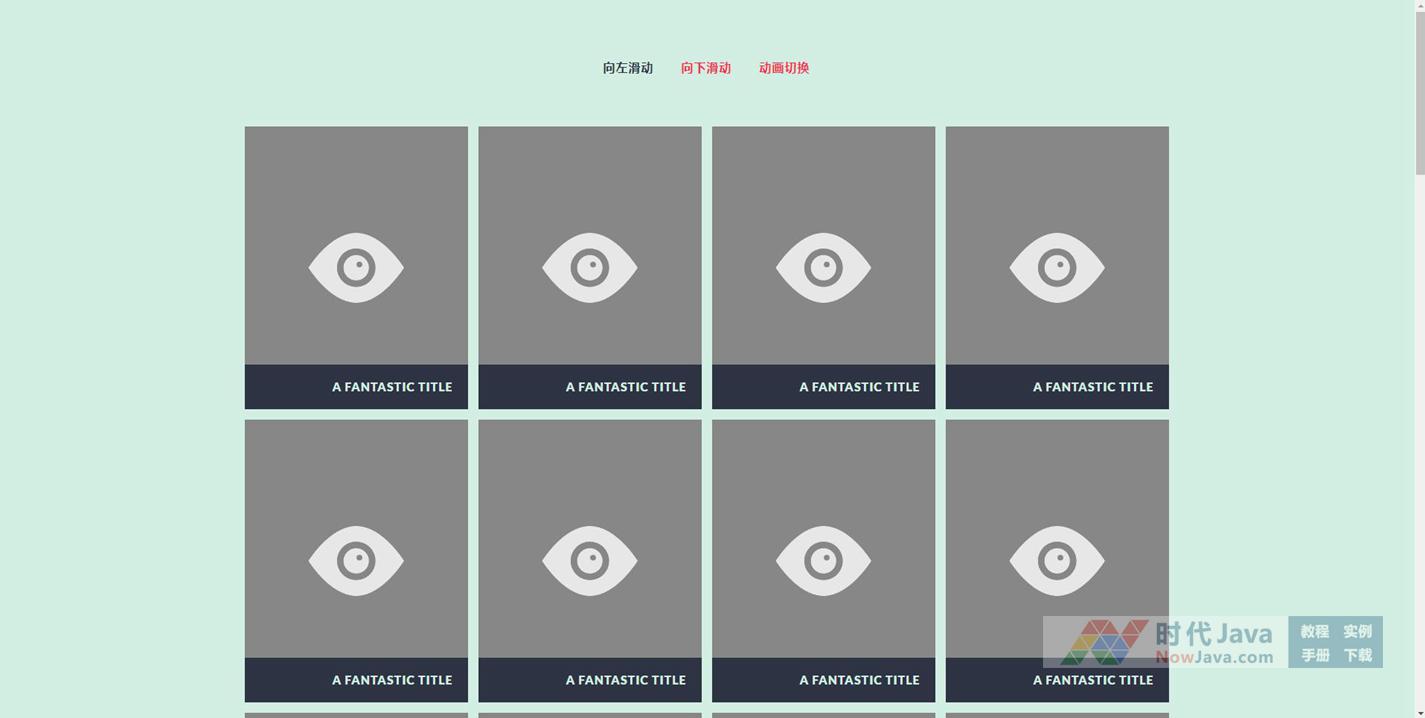Open the 教程 link in the NowJava banner

pos(1314,631)
